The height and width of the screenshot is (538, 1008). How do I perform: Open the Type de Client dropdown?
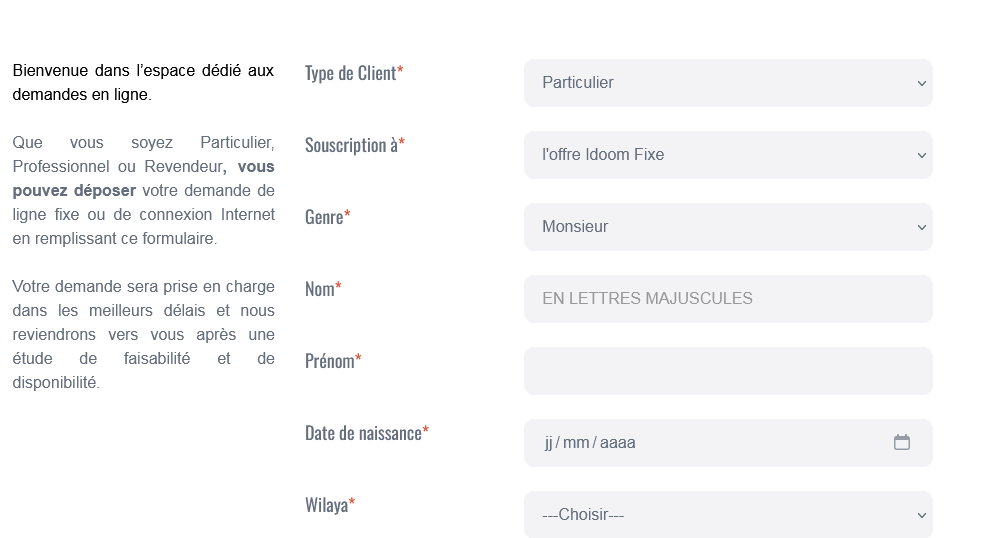[727, 83]
